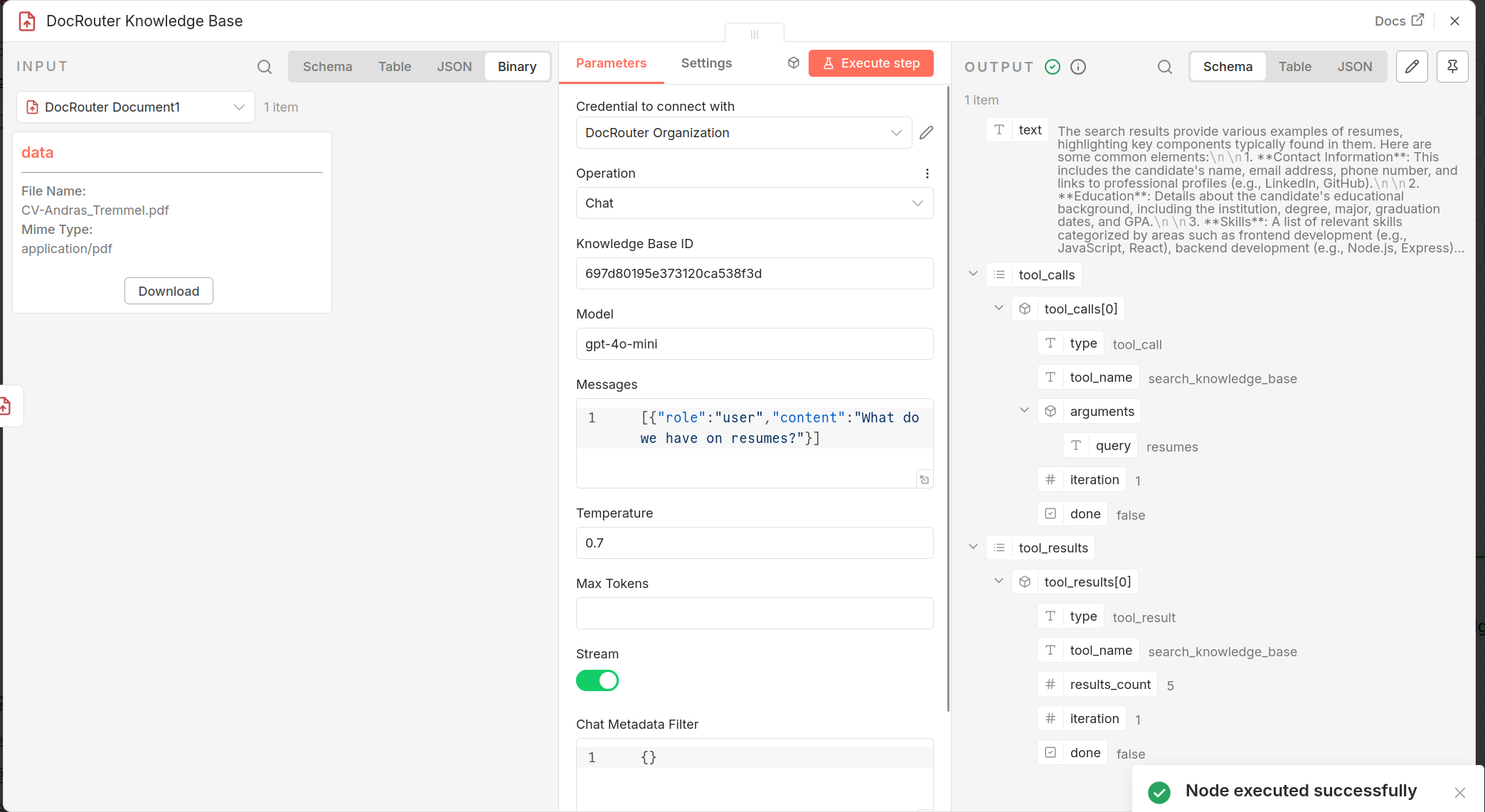Viewport: 1485px width, 812px height.
Task: Open the Settings tab
Action: click(706, 63)
